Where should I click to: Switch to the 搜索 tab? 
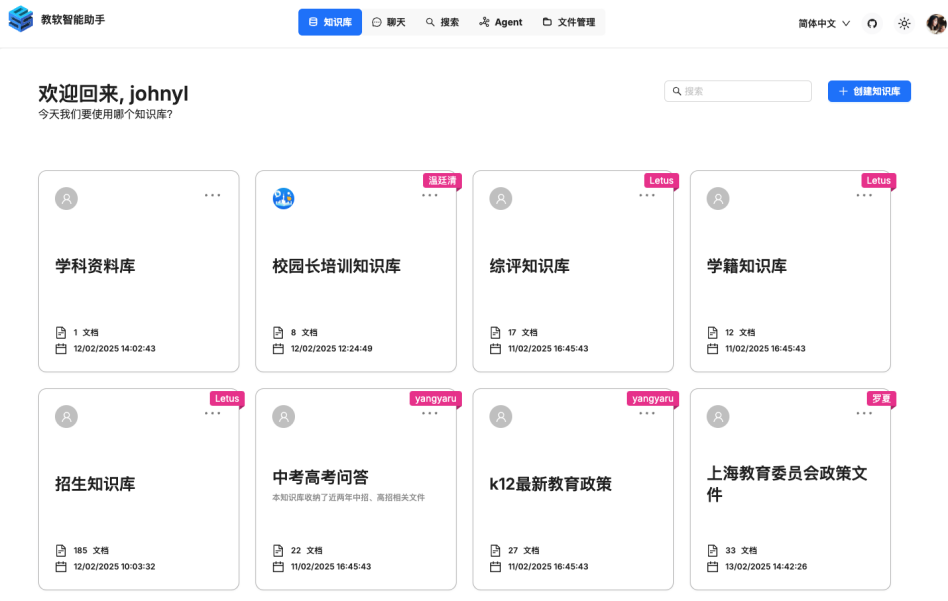442,22
